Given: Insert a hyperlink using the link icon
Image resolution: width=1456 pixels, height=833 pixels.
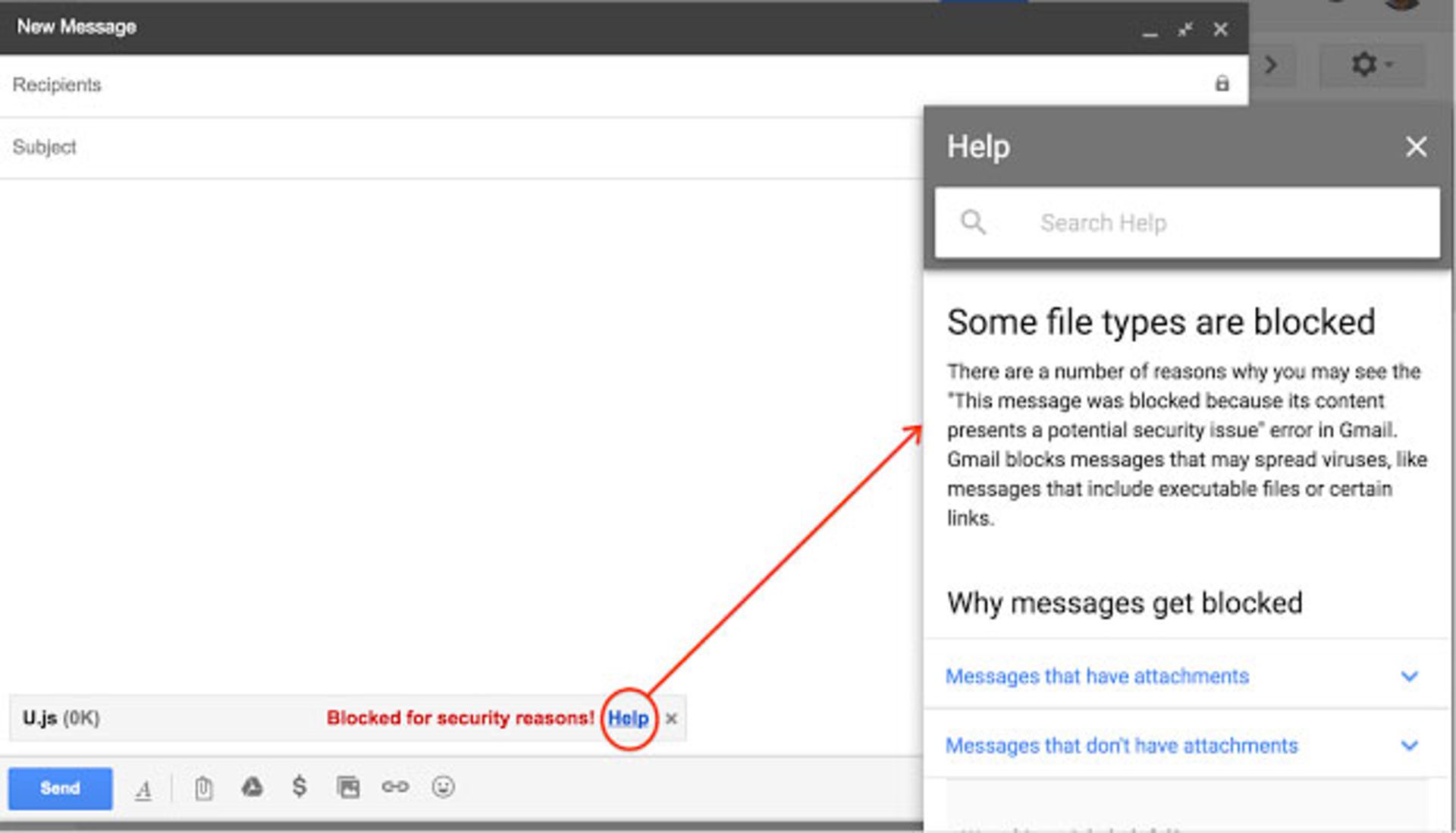Looking at the screenshot, I should [394, 788].
